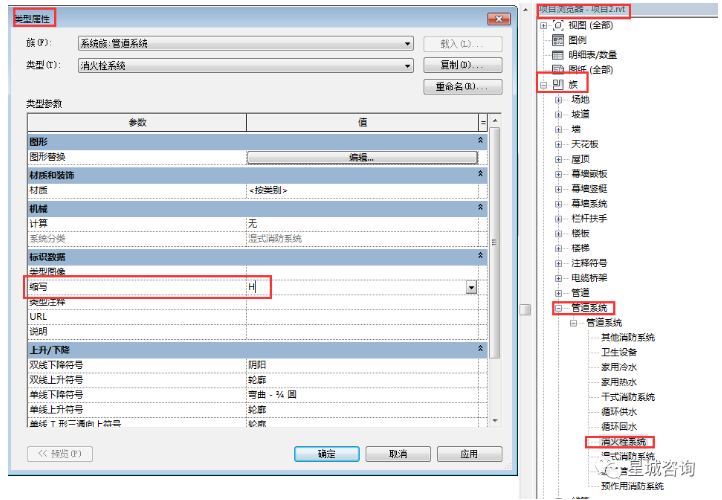Select 家用冷水 tree item

(x=619, y=367)
